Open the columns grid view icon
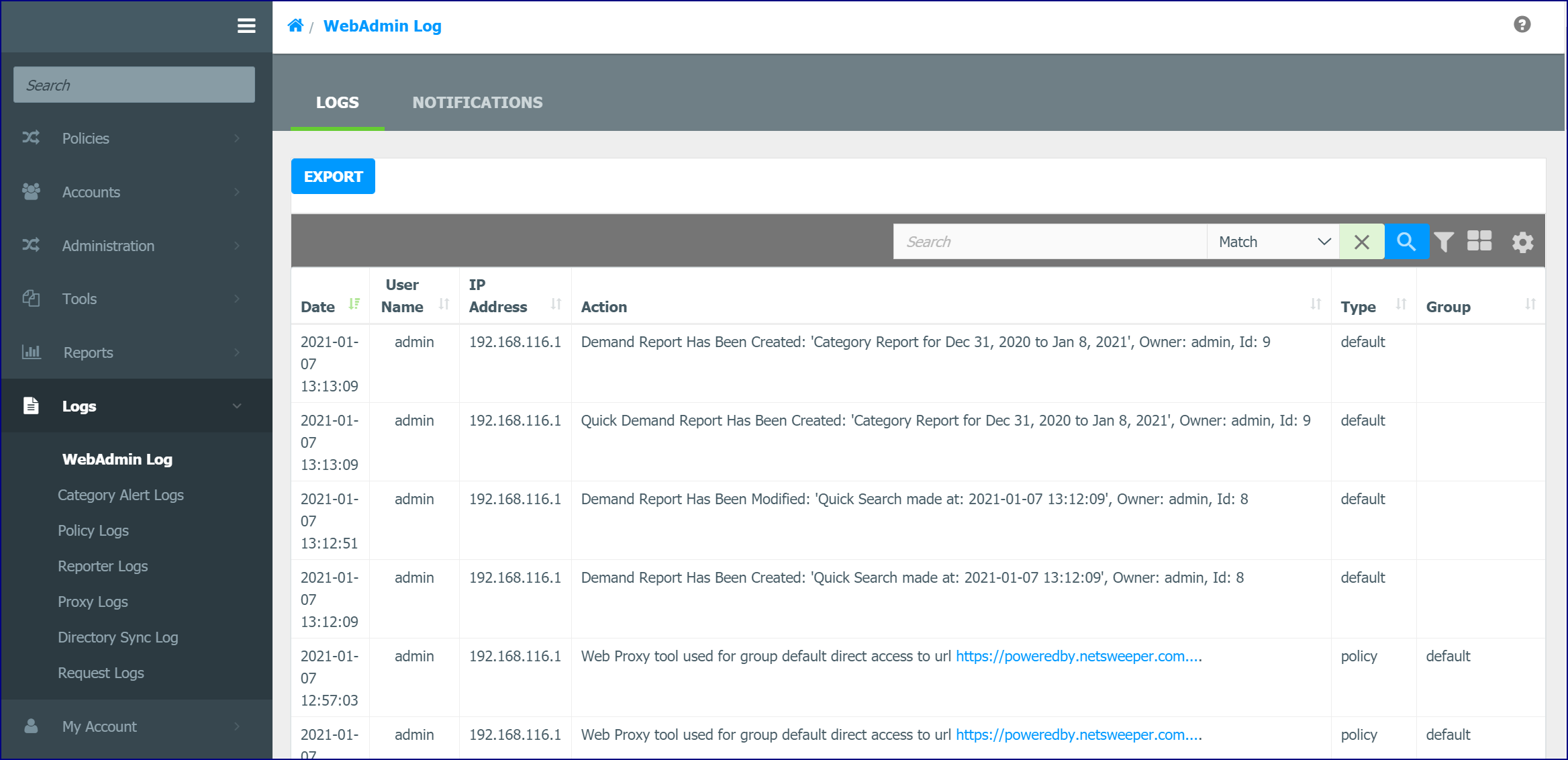Viewport: 1568px width, 760px height. point(1479,241)
